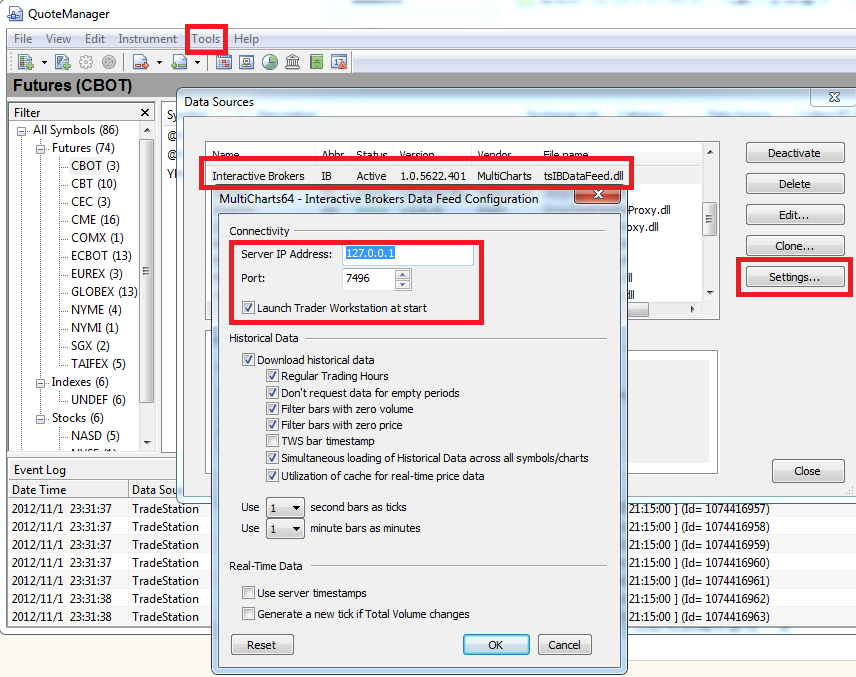Viewport: 856px width, 677px height.
Task: Collapse the Stocks tree node
Action: [40, 419]
